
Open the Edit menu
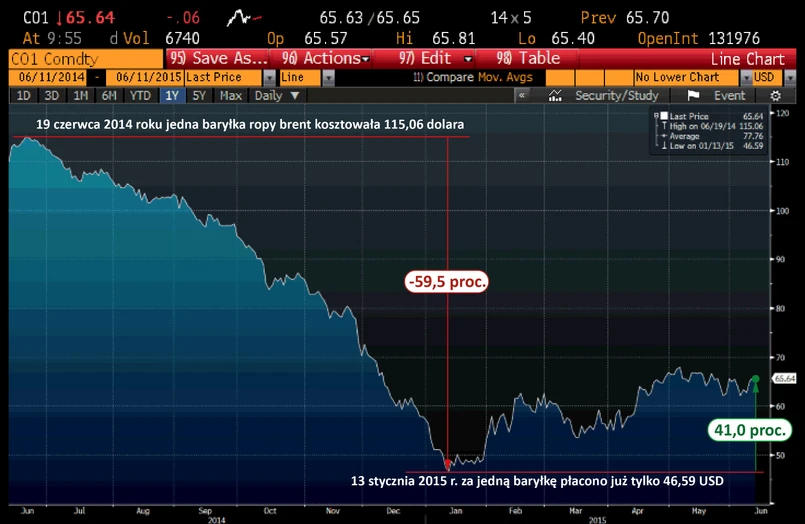click(x=431, y=59)
